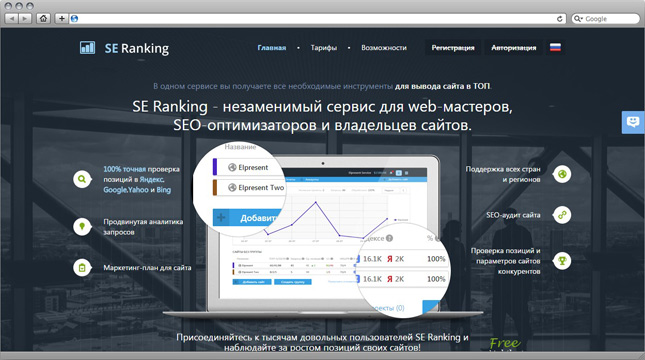This screenshot has height=360, width=645.
Task: Click the trophy competitors check icon
Action: point(562,261)
